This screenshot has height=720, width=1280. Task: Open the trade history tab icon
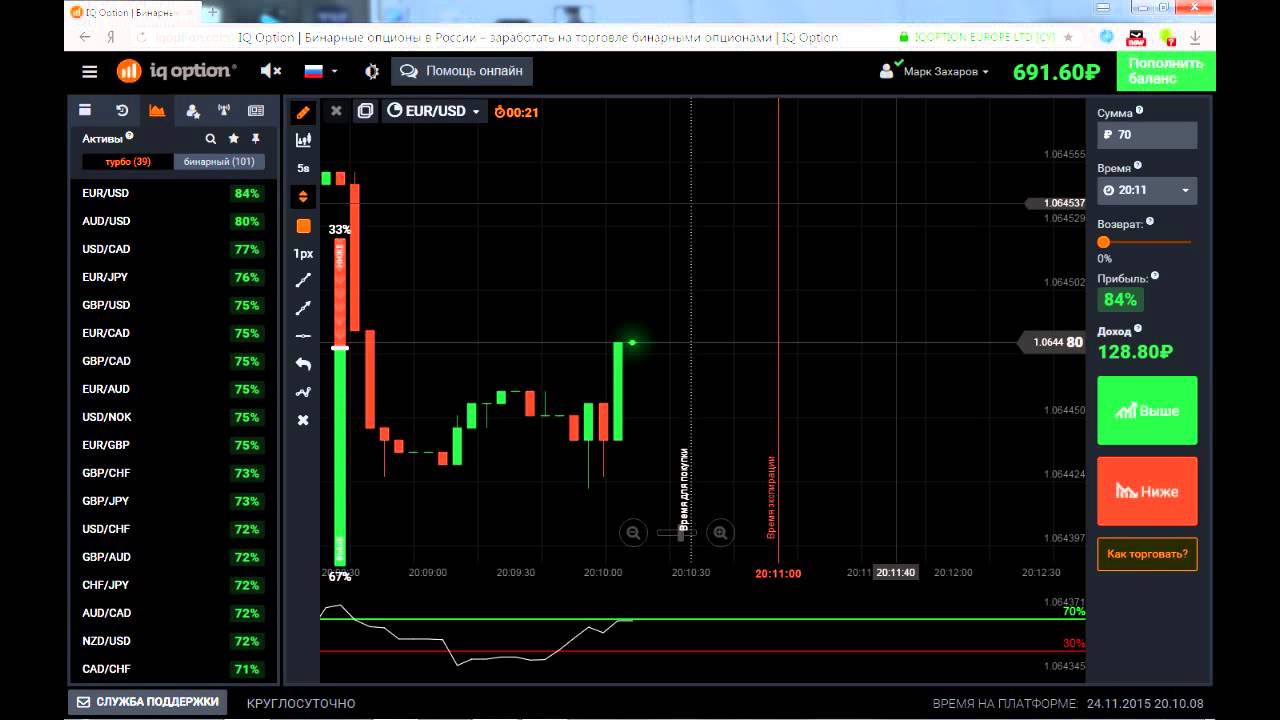pos(121,111)
